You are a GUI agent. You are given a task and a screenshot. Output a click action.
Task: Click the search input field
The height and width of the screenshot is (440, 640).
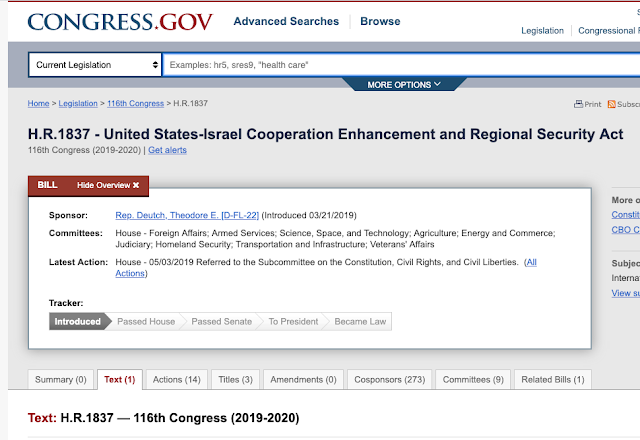coord(402,65)
